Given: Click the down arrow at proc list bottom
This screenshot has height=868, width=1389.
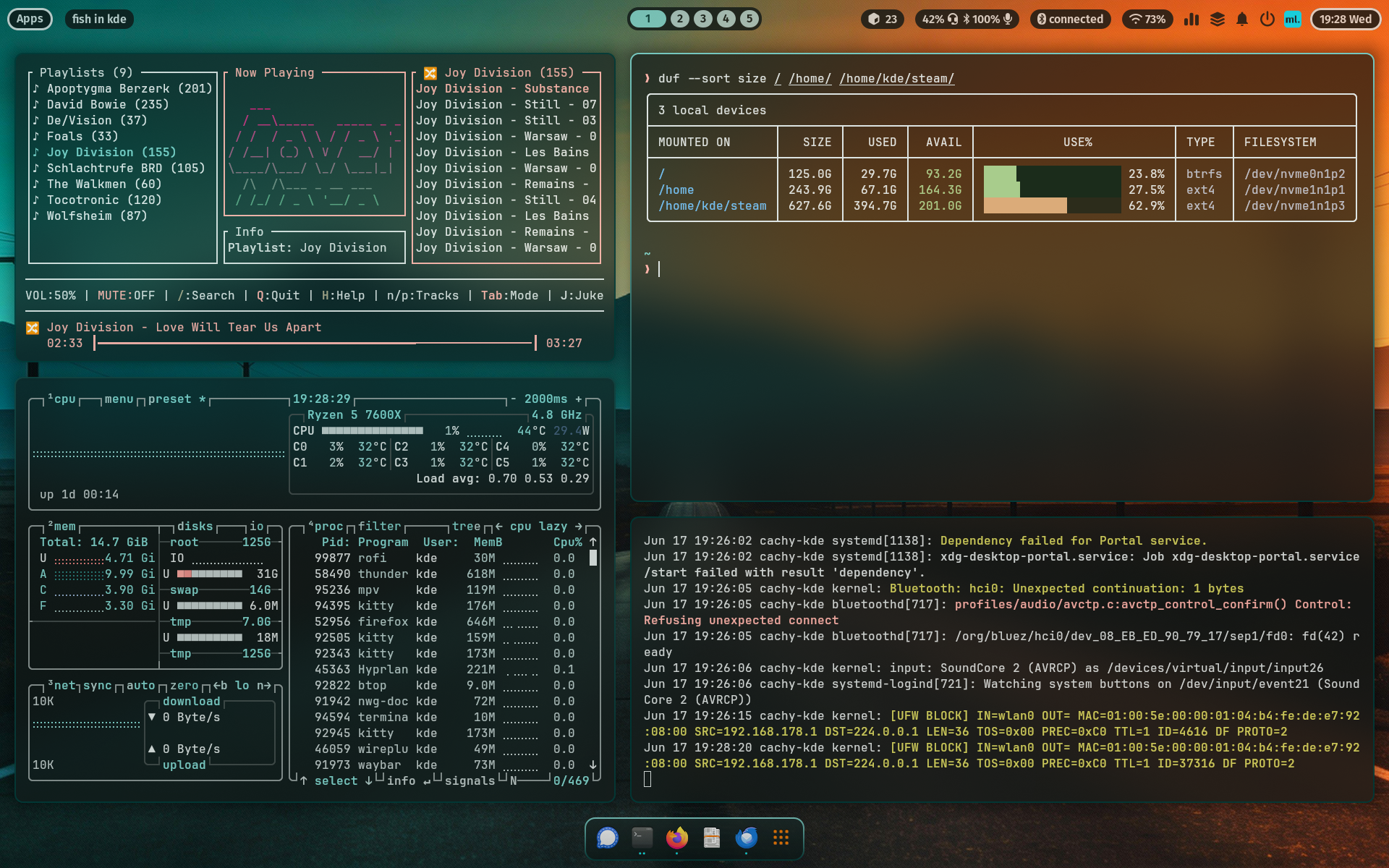Looking at the screenshot, I should (x=593, y=765).
